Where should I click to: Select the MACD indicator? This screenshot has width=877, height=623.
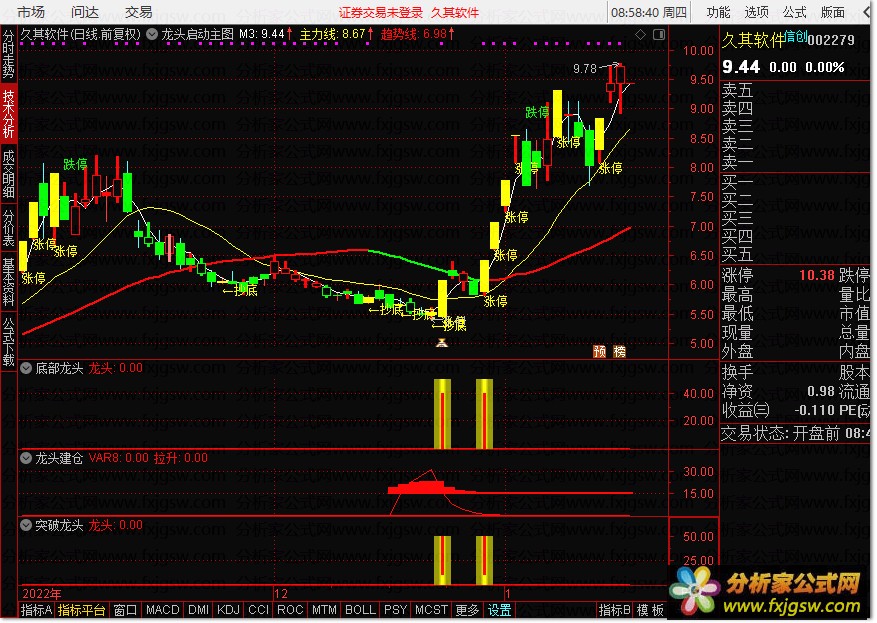(163, 610)
